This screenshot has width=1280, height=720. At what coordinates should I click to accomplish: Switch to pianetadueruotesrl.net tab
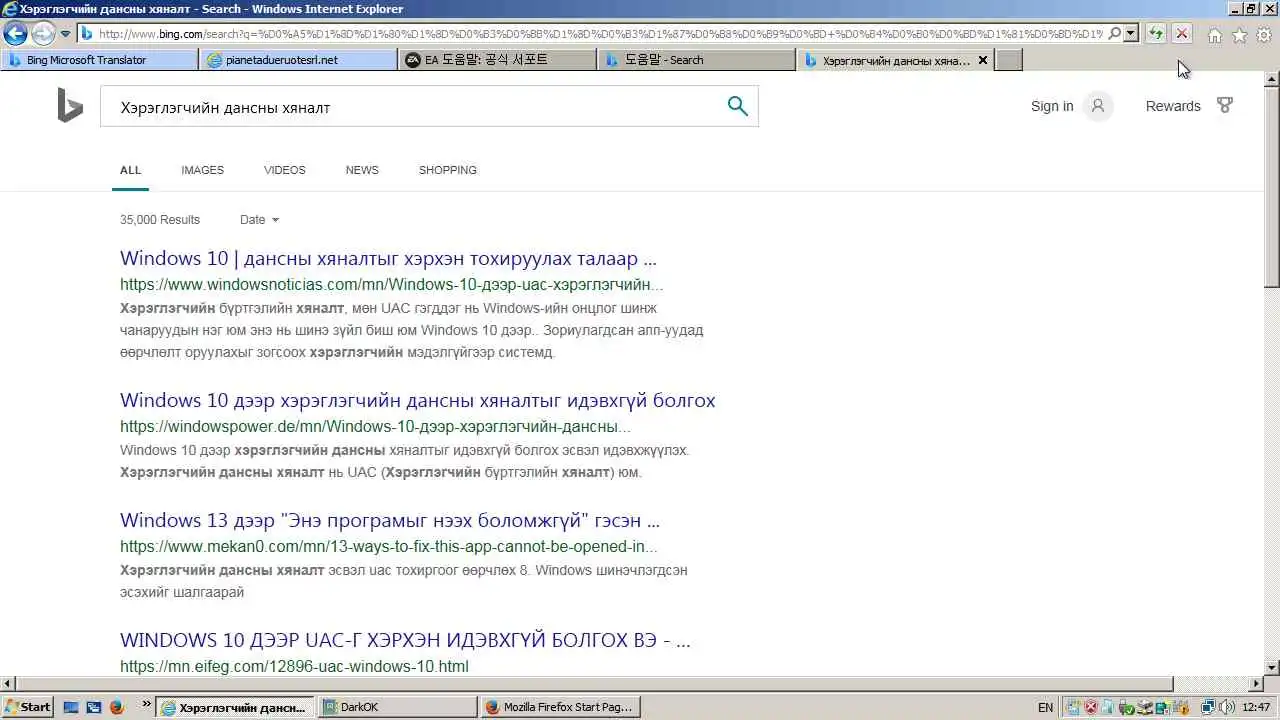pyautogui.click(x=298, y=60)
